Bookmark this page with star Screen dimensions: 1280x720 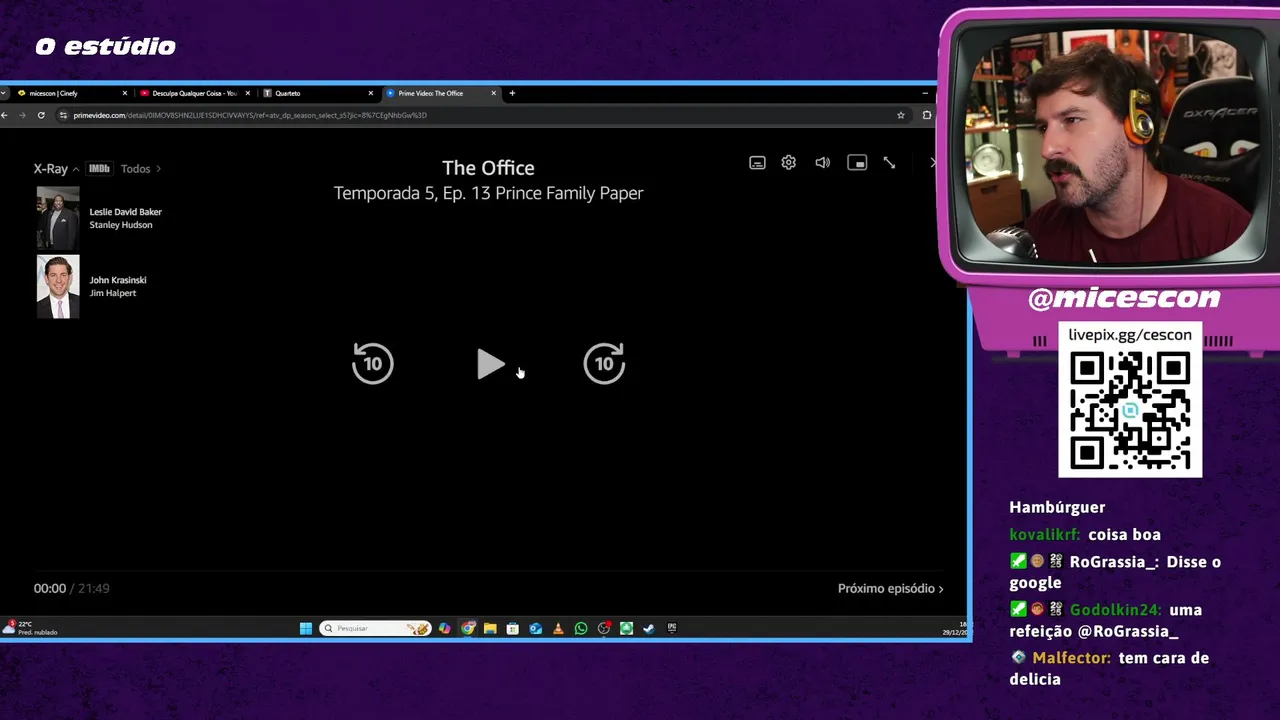pos(901,115)
